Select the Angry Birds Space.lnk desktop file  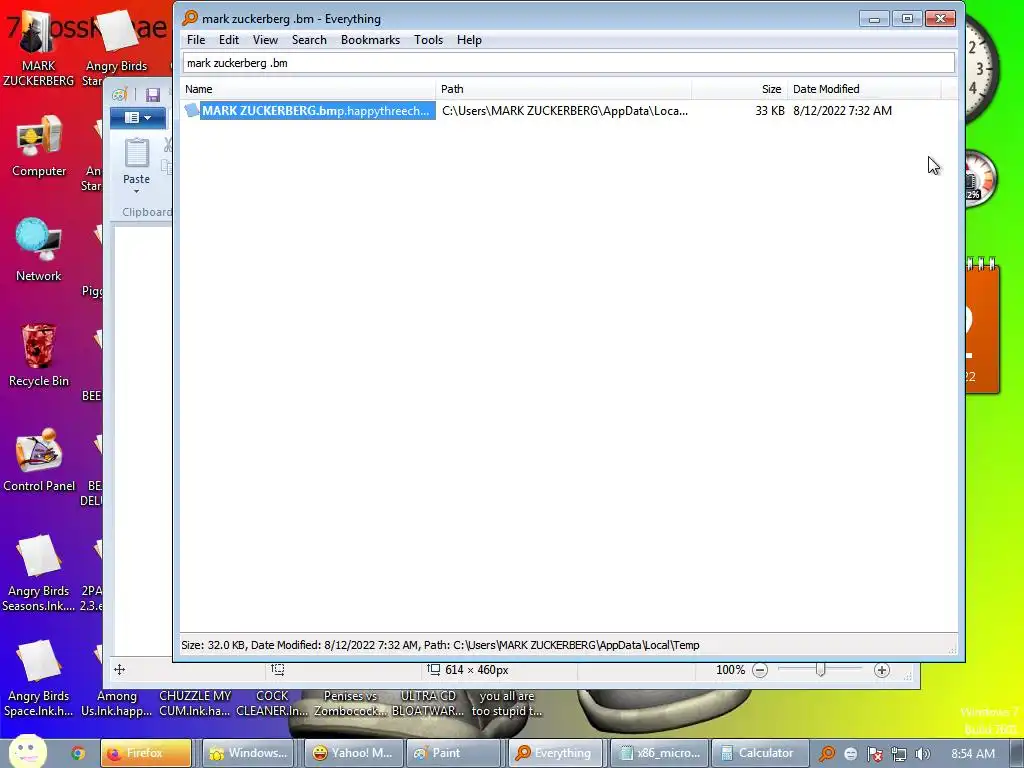click(x=39, y=678)
